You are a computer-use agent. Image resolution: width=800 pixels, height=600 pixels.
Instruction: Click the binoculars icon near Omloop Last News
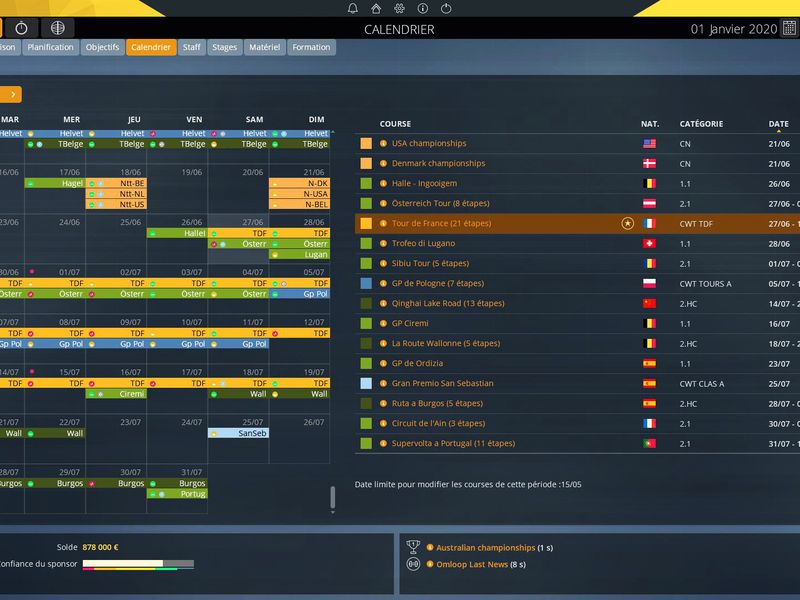click(413, 564)
